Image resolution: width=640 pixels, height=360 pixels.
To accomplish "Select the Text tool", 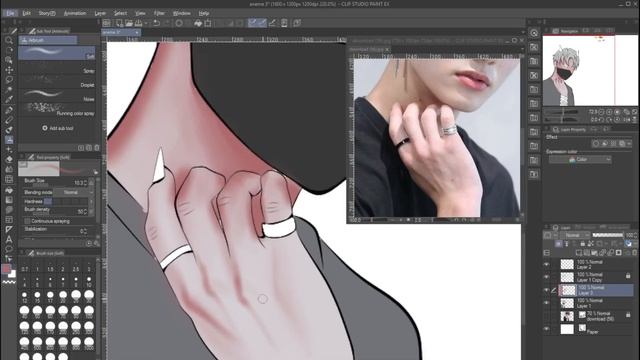I will [x=9, y=240].
